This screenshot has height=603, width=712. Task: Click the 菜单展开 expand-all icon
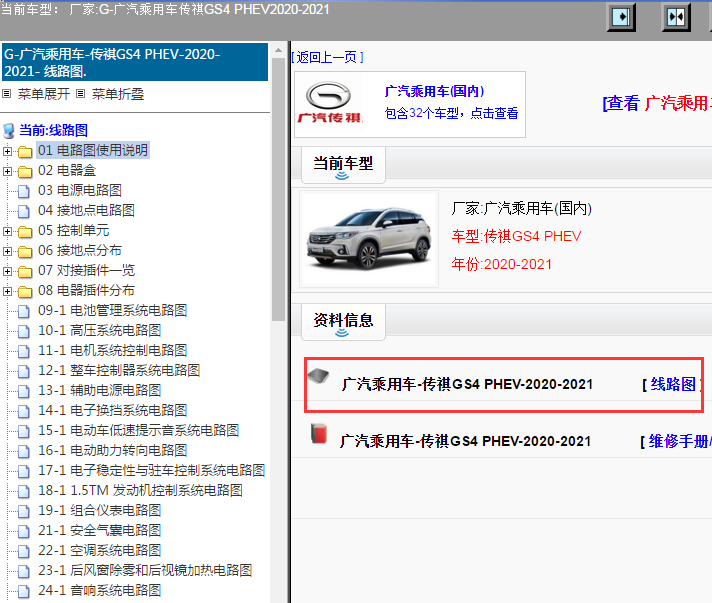coord(6,94)
